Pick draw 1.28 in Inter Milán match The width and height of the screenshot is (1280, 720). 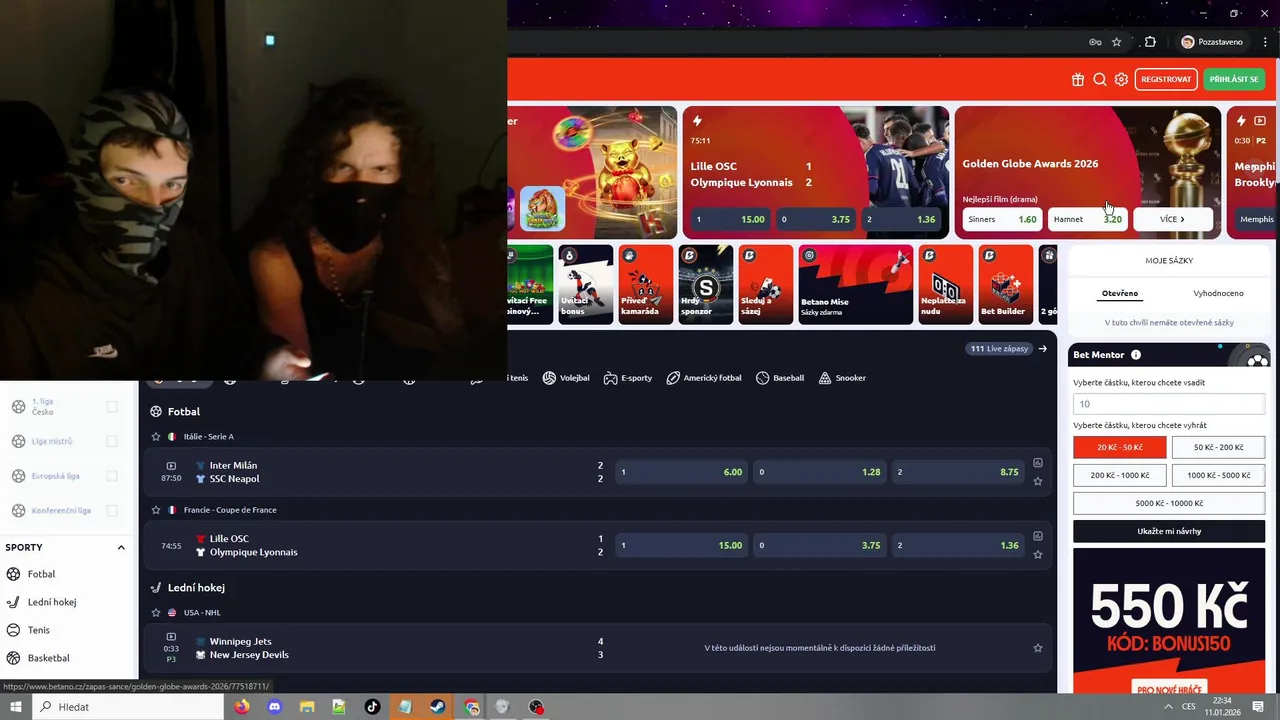point(819,472)
